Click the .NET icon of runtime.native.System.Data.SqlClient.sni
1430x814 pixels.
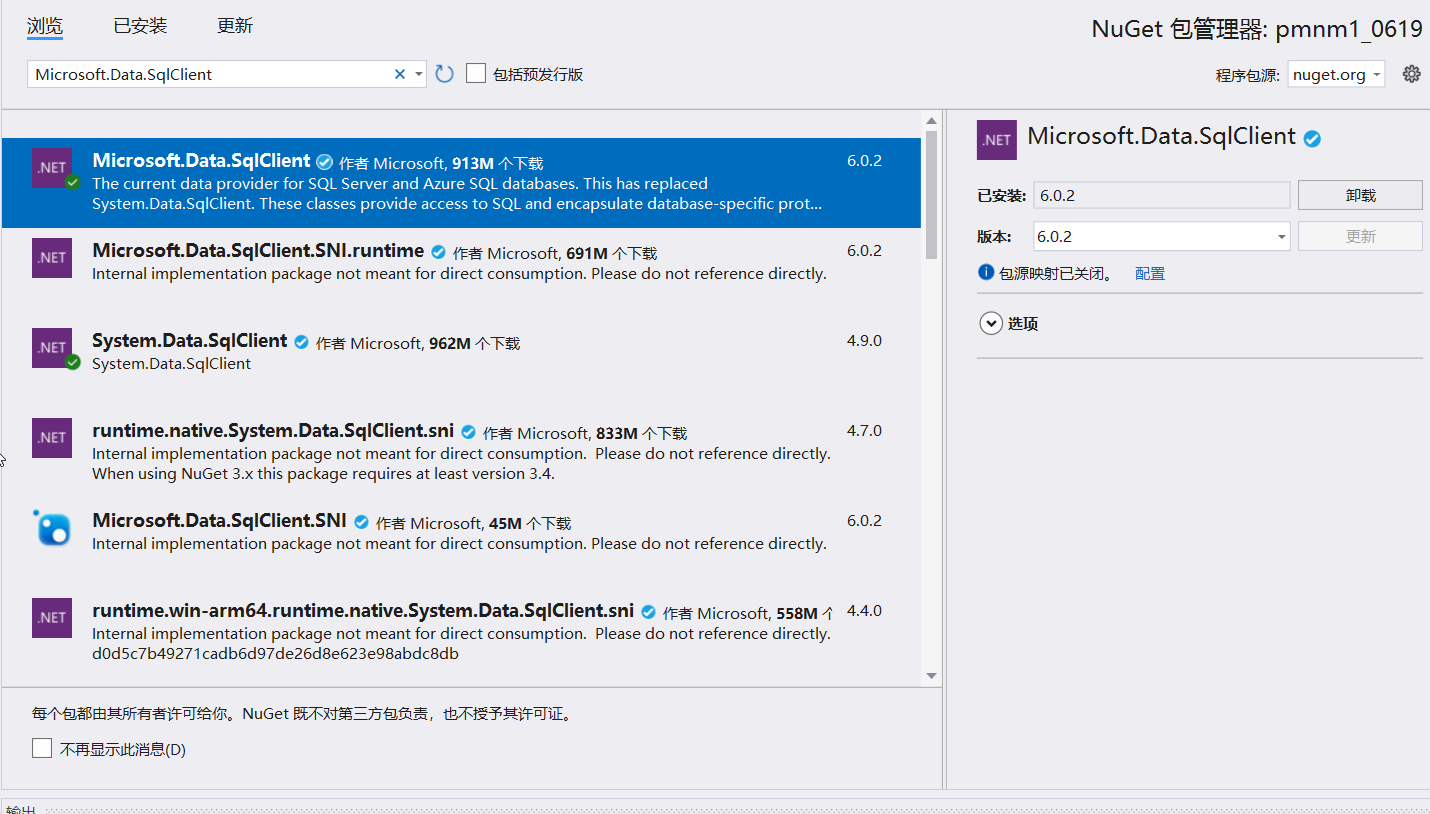tap(52, 437)
